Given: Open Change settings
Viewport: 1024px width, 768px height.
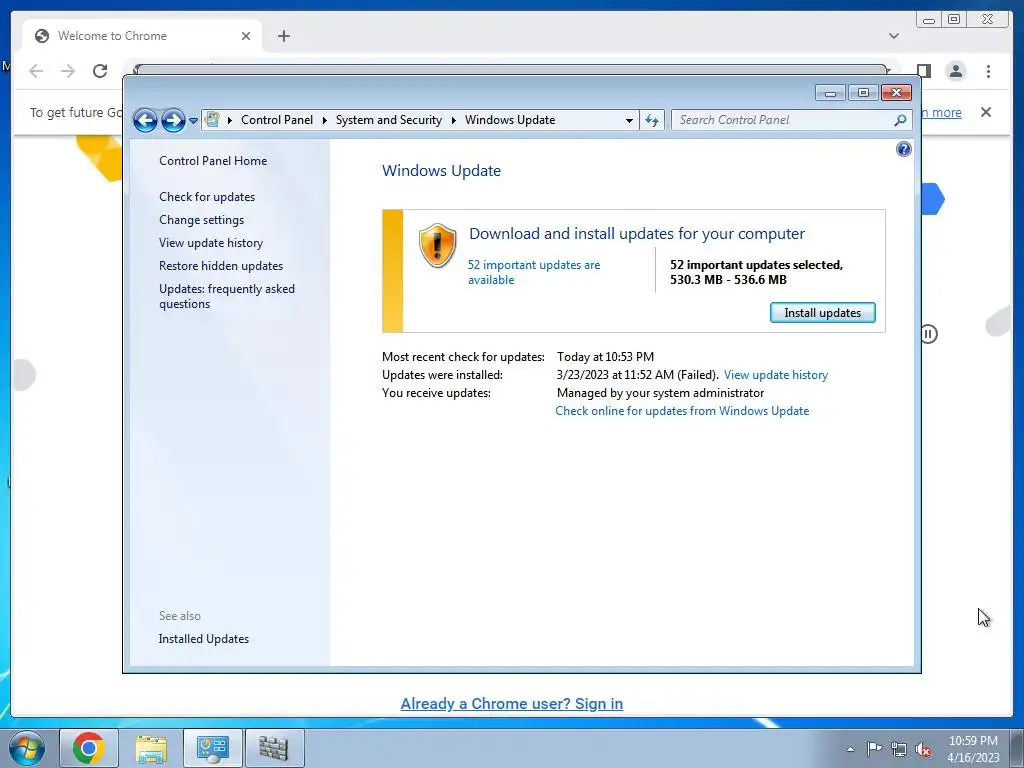Looking at the screenshot, I should coord(201,220).
